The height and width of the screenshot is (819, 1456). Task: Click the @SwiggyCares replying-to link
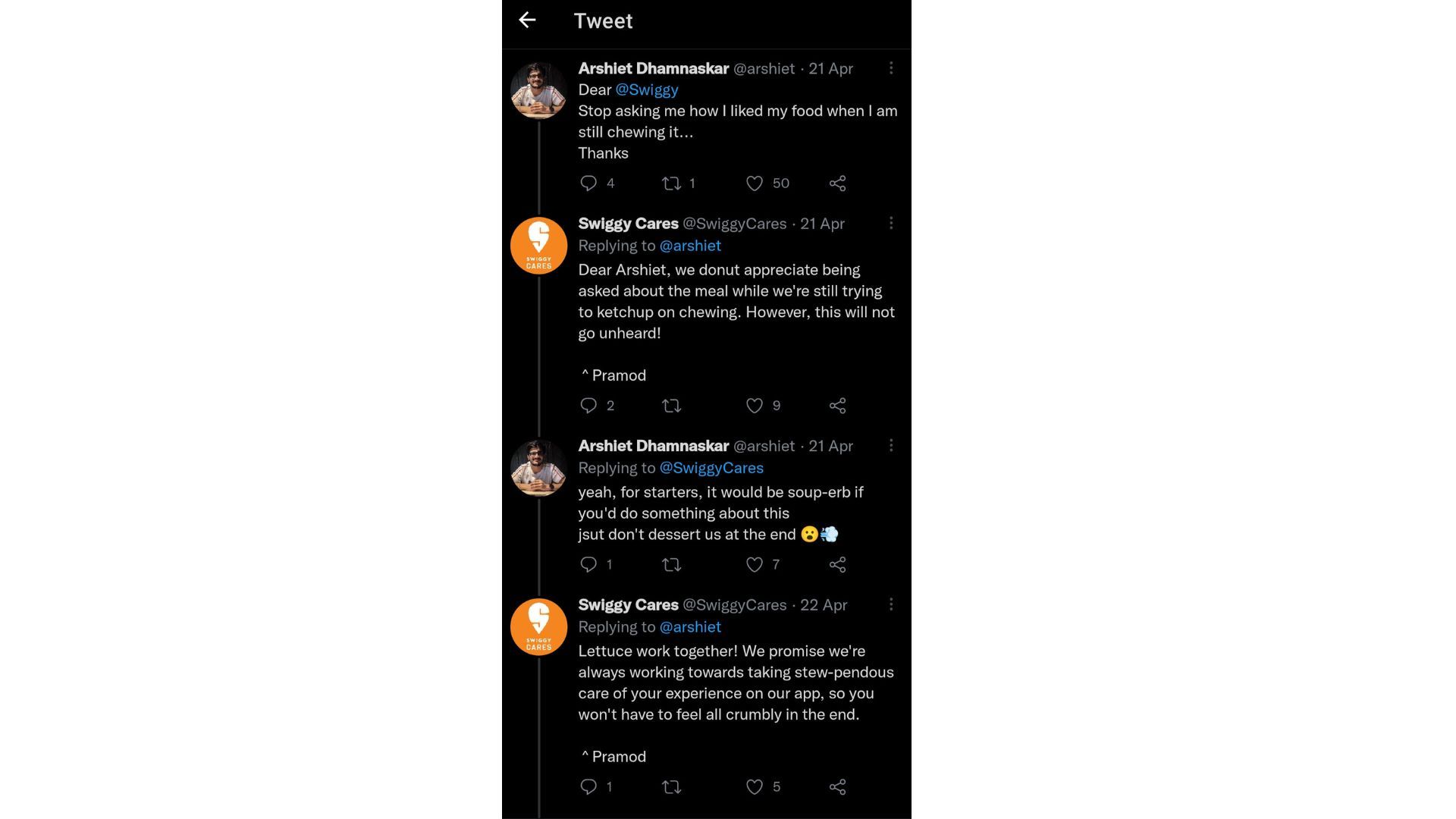click(711, 467)
